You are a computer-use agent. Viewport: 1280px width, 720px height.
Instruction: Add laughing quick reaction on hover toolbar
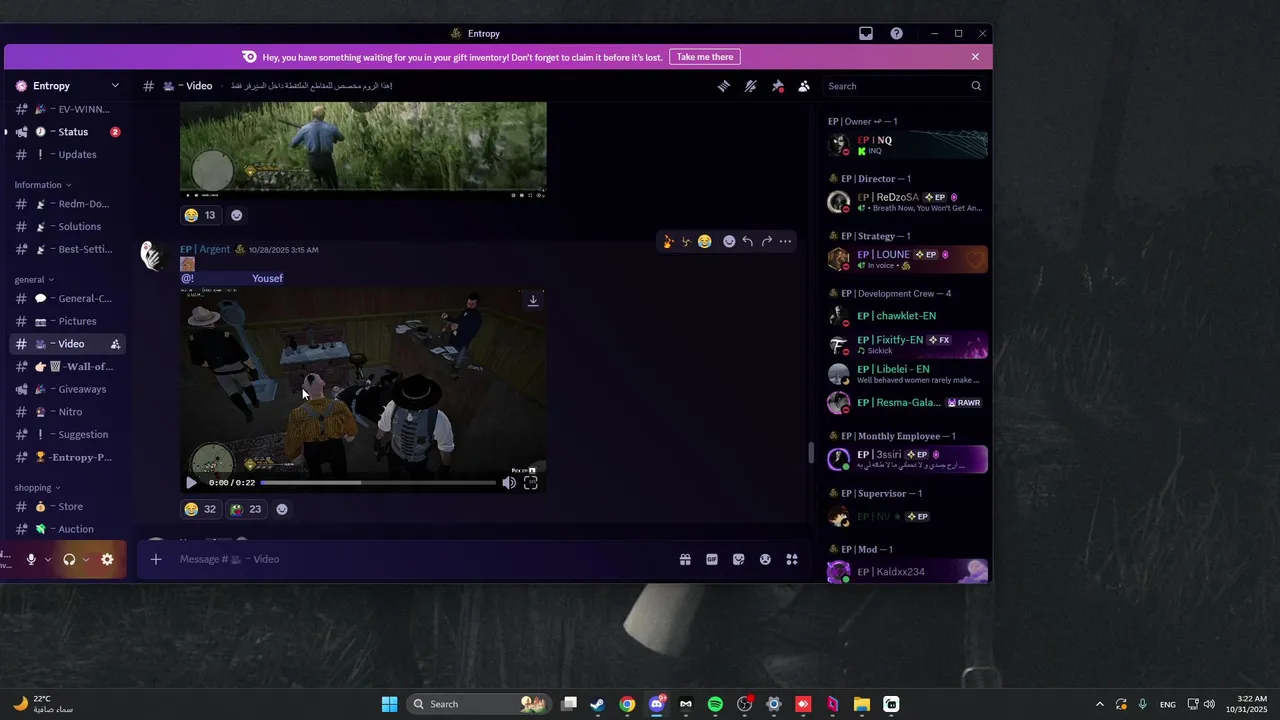coord(705,242)
